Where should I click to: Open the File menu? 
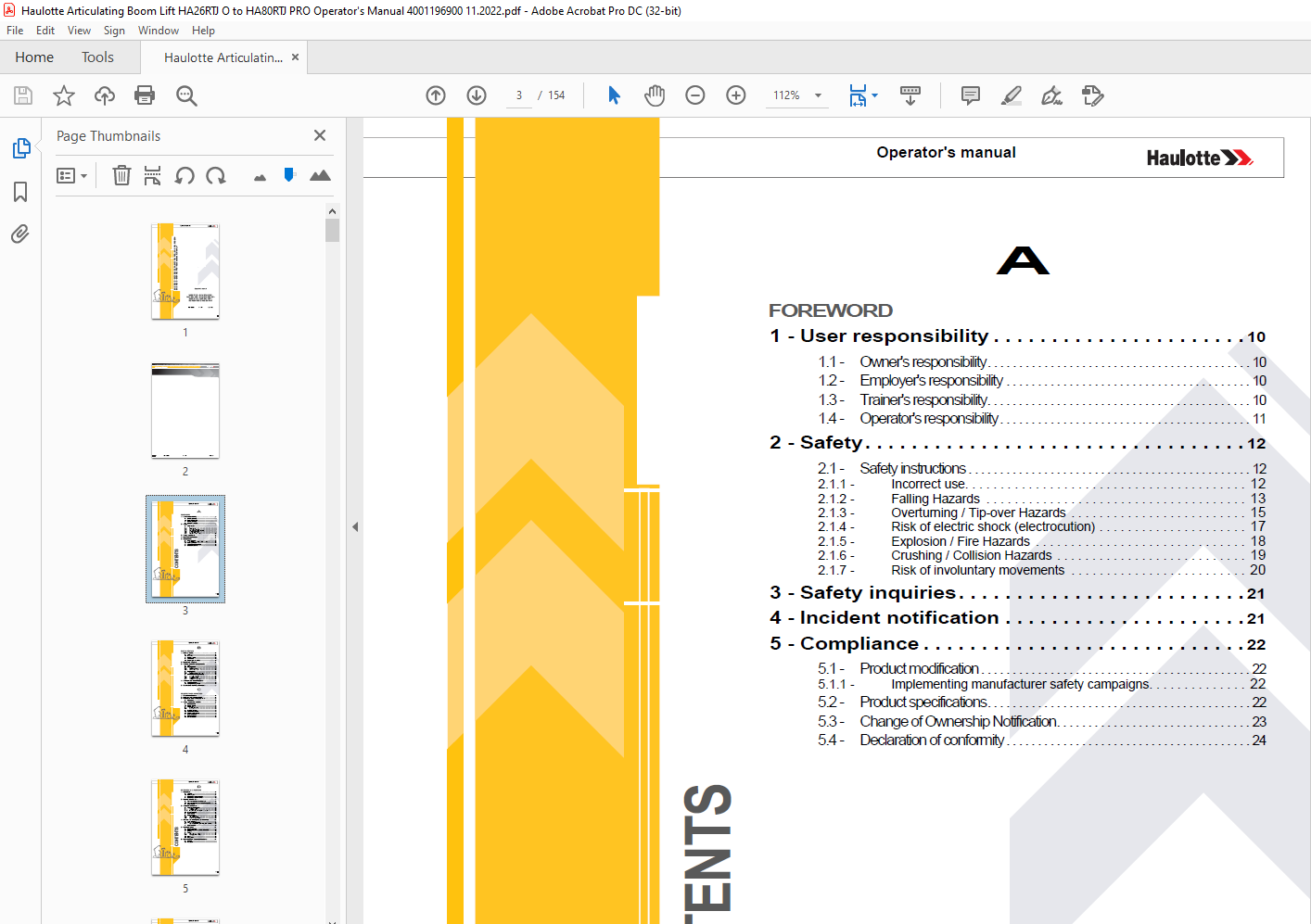(15, 31)
